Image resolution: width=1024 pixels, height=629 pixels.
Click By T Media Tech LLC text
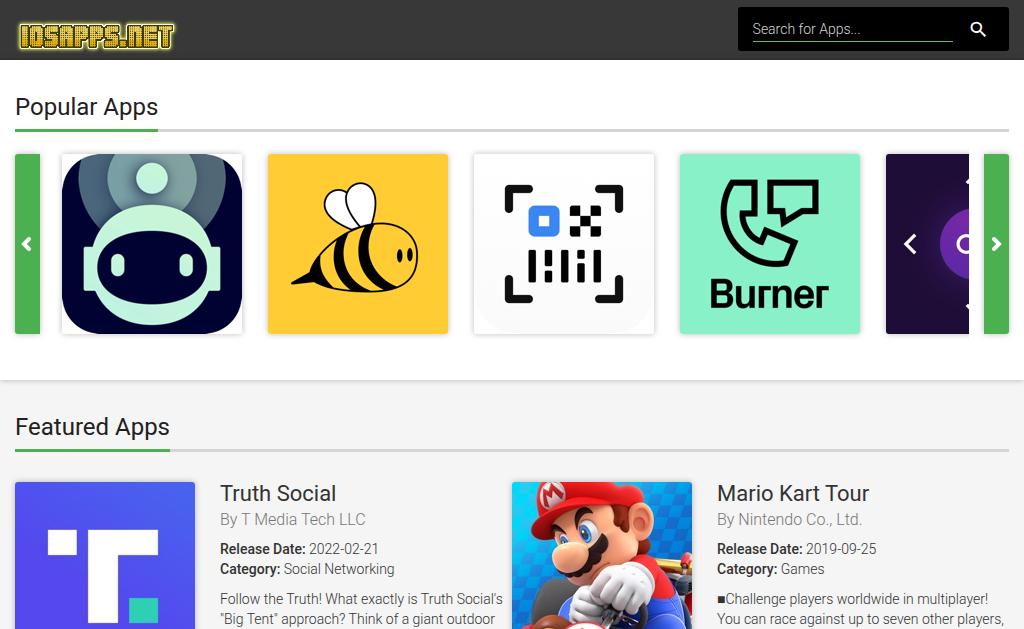pos(293,519)
